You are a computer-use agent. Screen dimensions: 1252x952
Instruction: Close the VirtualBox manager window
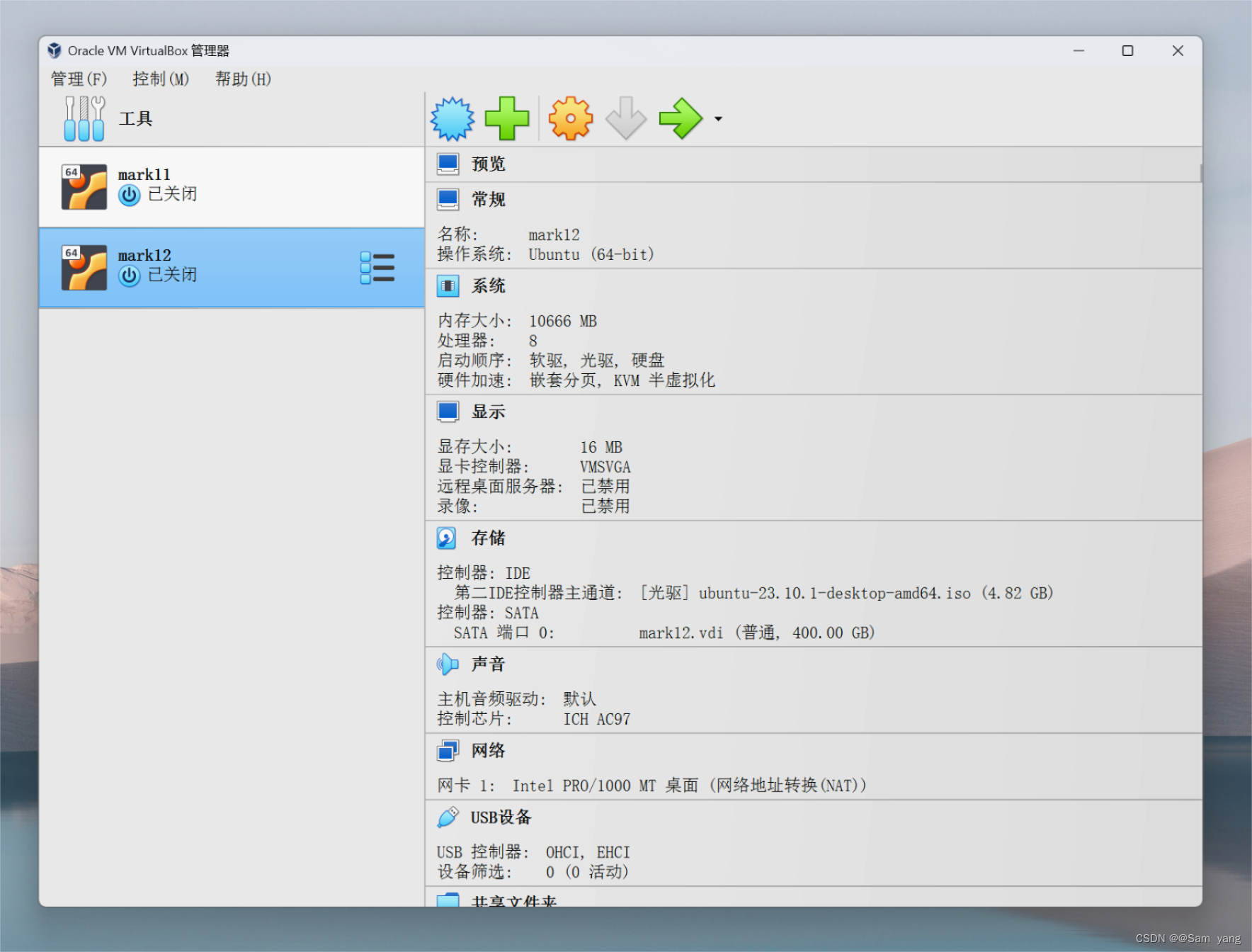[x=1178, y=51]
